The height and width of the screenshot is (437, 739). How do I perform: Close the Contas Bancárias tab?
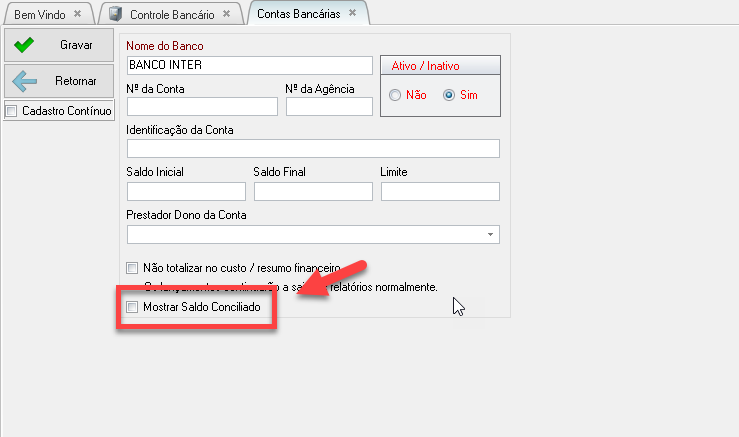tap(351, 14)
